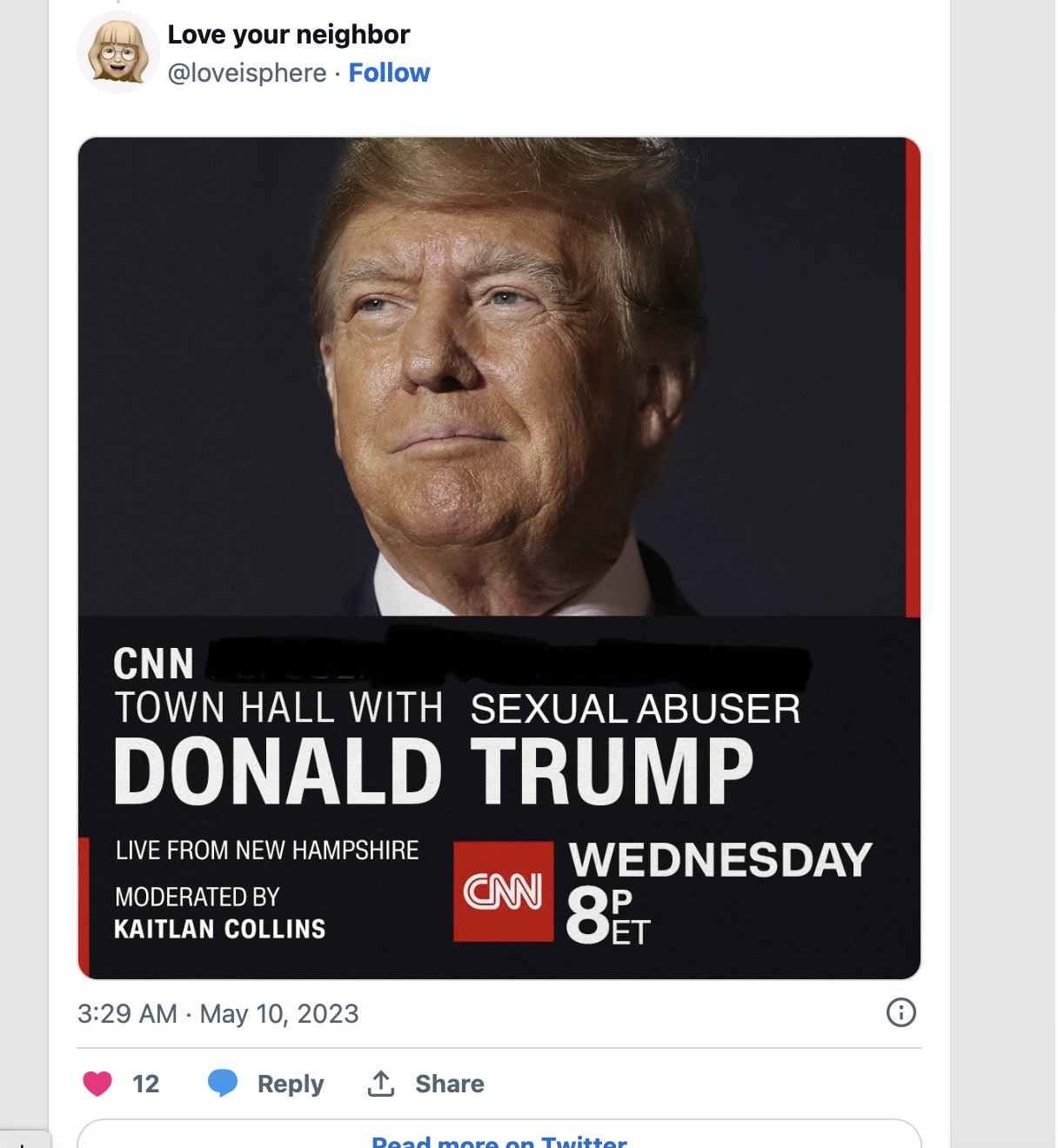Open the "Love your neighbor" display name

pos(288,35)
